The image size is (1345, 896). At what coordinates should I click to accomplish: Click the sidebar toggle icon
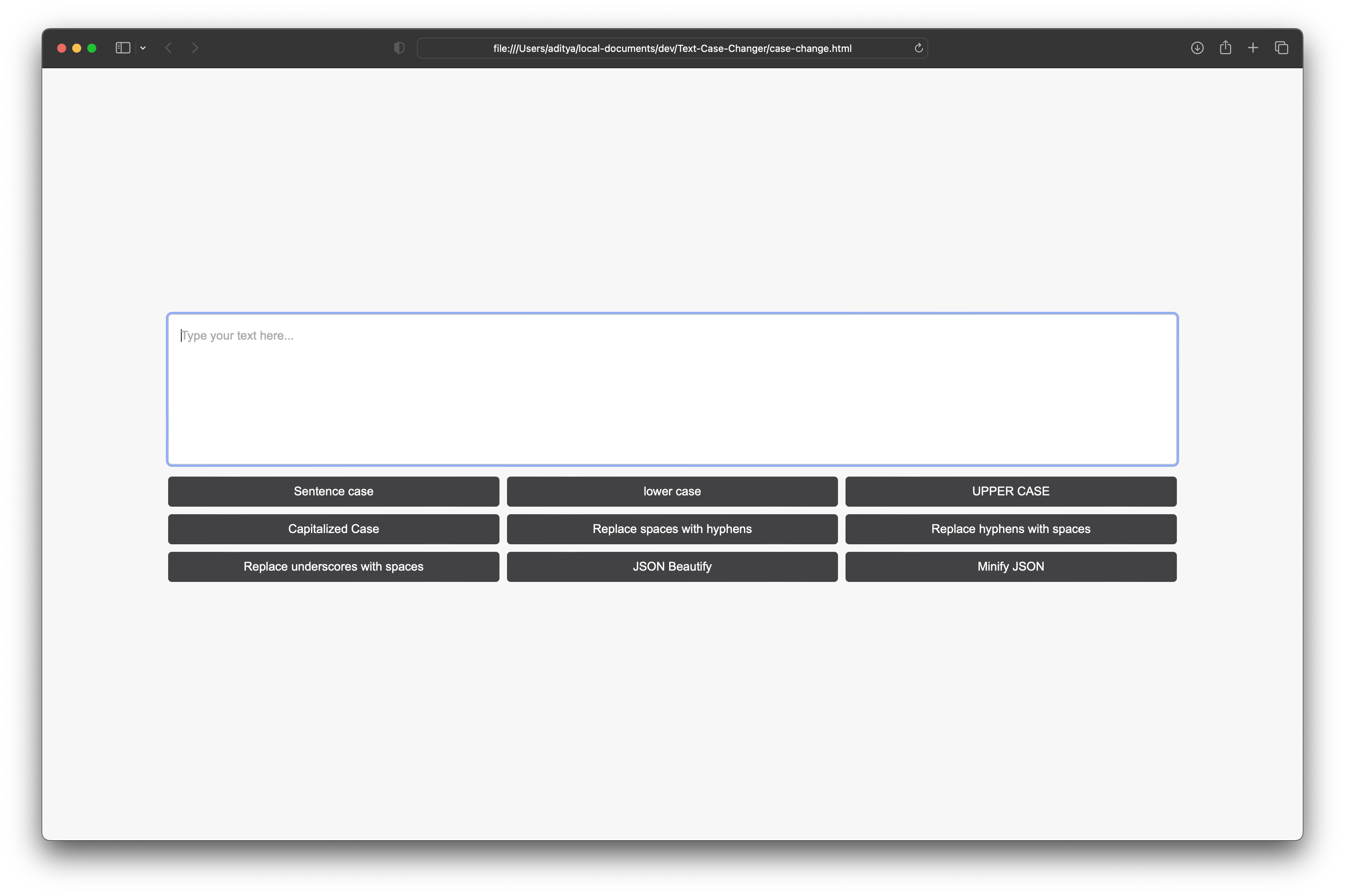[x=123, y=48]
